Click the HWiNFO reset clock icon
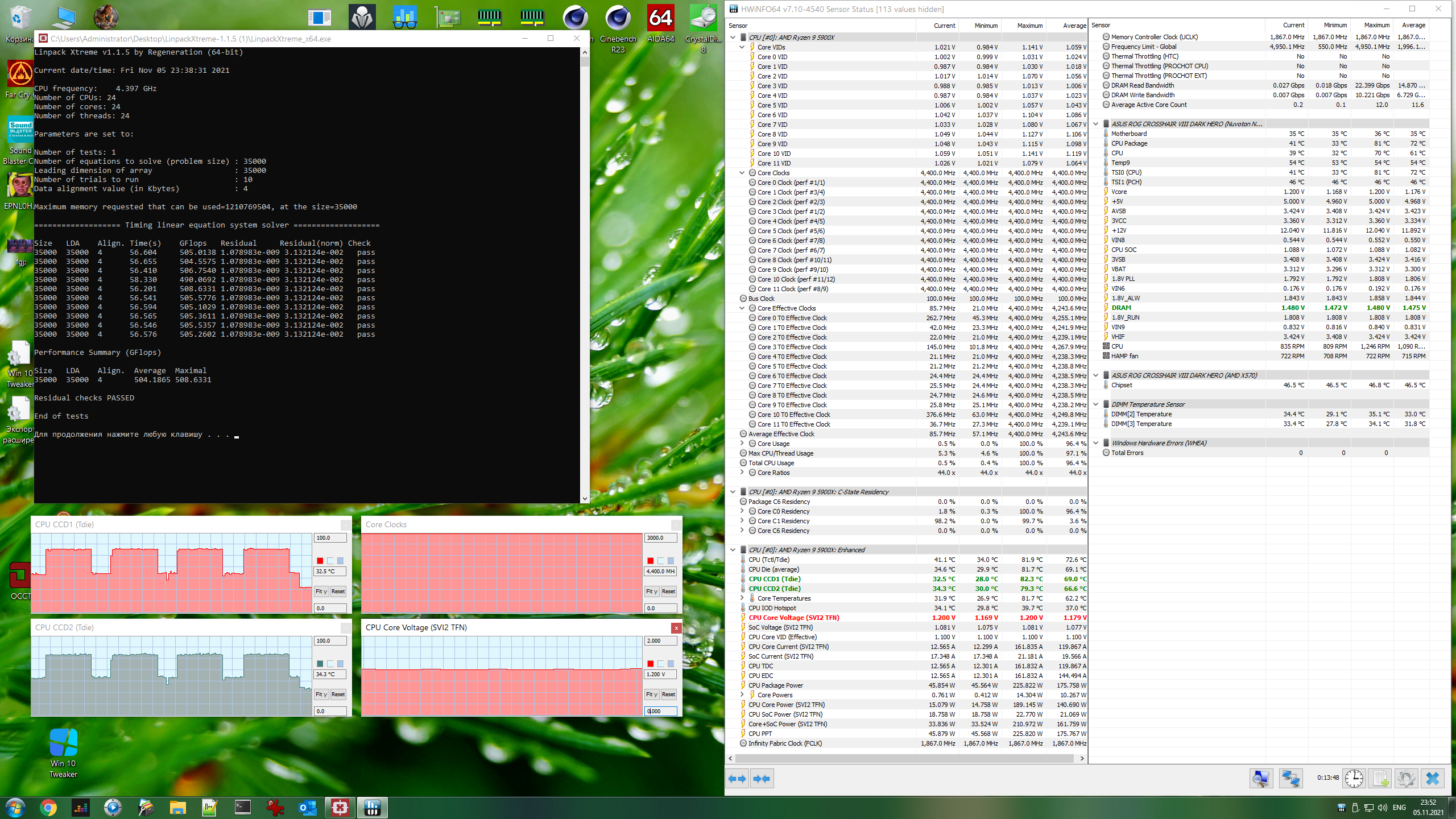Screen dimensions: 1456x819 coord(1354,778)
